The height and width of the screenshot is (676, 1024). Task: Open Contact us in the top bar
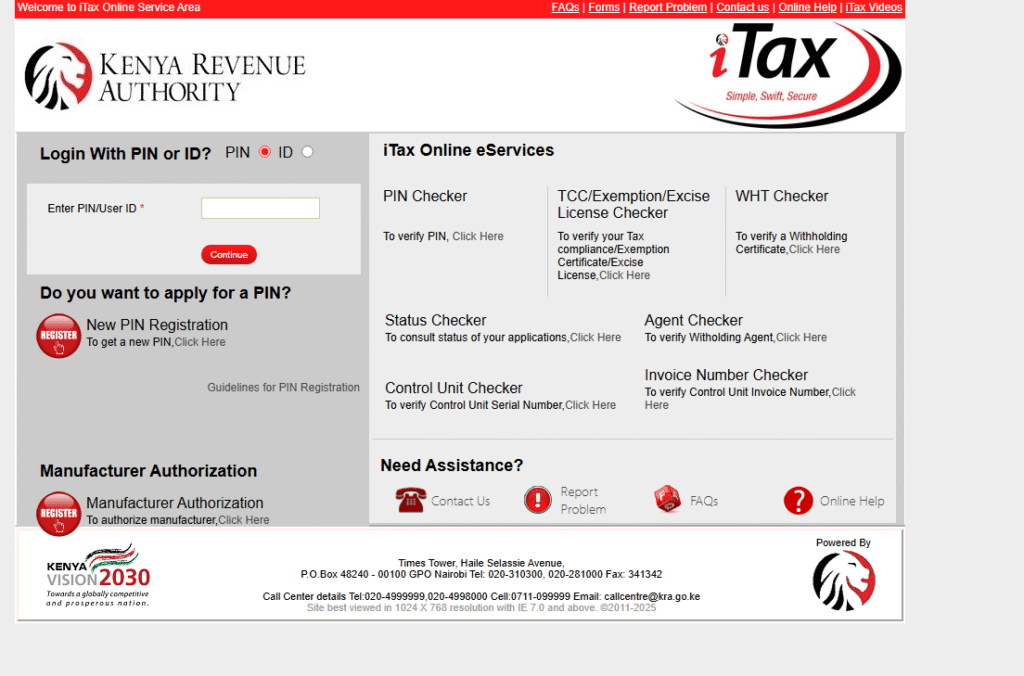743,7
